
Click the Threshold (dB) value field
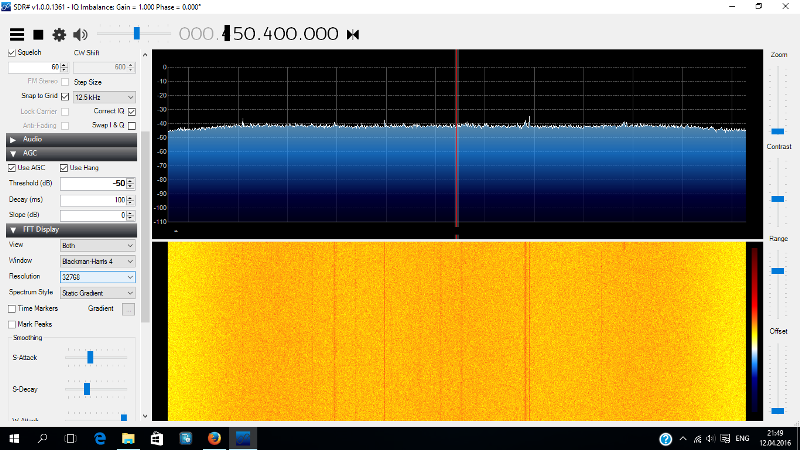point(93,184)
